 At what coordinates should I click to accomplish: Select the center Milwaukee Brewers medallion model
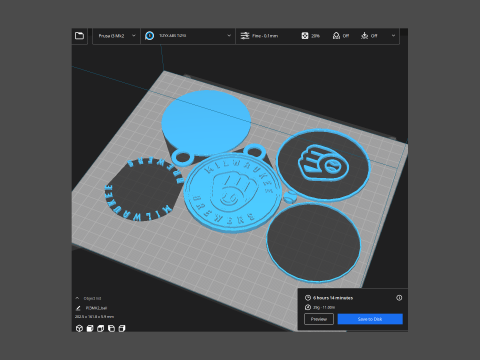pyautogui.click(x=232, y=194)
